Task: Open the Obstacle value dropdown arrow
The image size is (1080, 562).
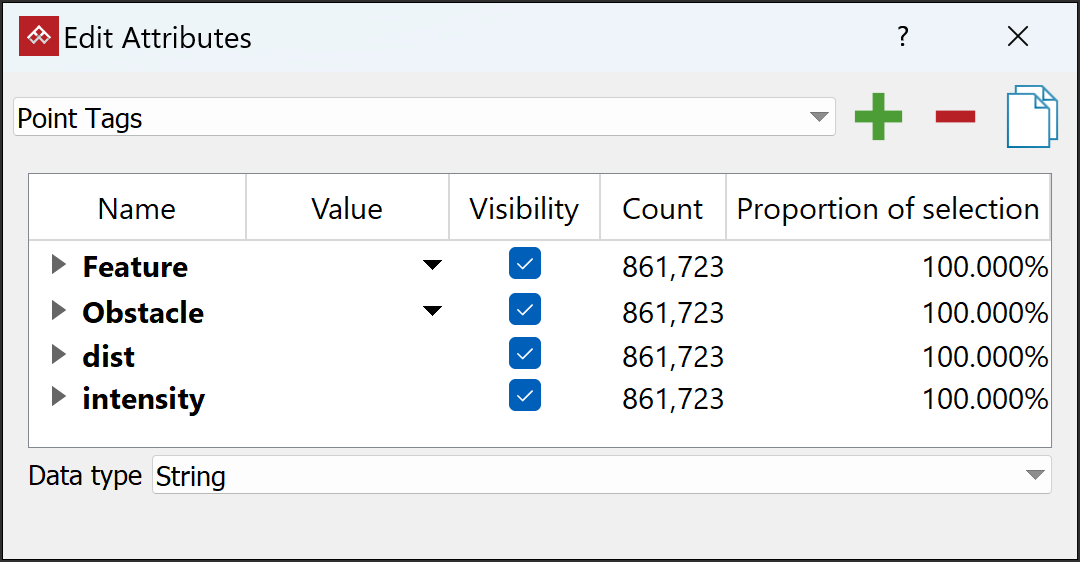Action: [x=432, y=311]
